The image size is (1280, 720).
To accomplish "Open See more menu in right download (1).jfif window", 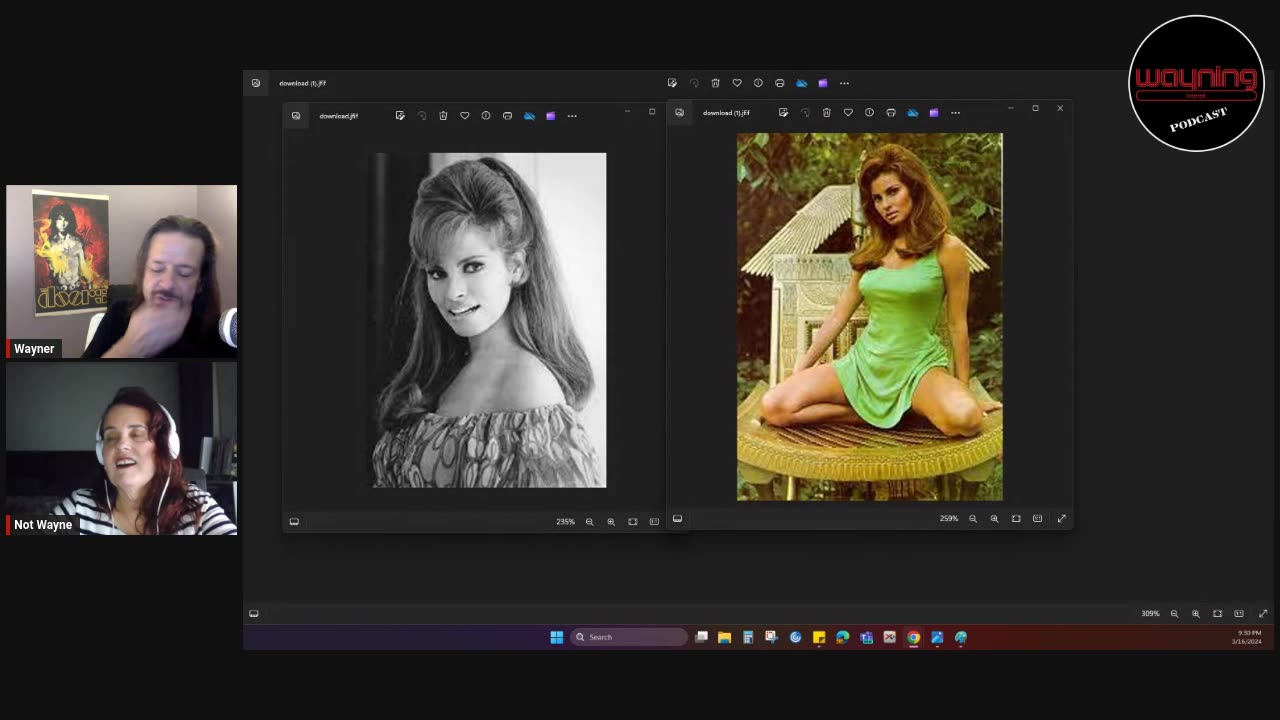I will [955, 113].
